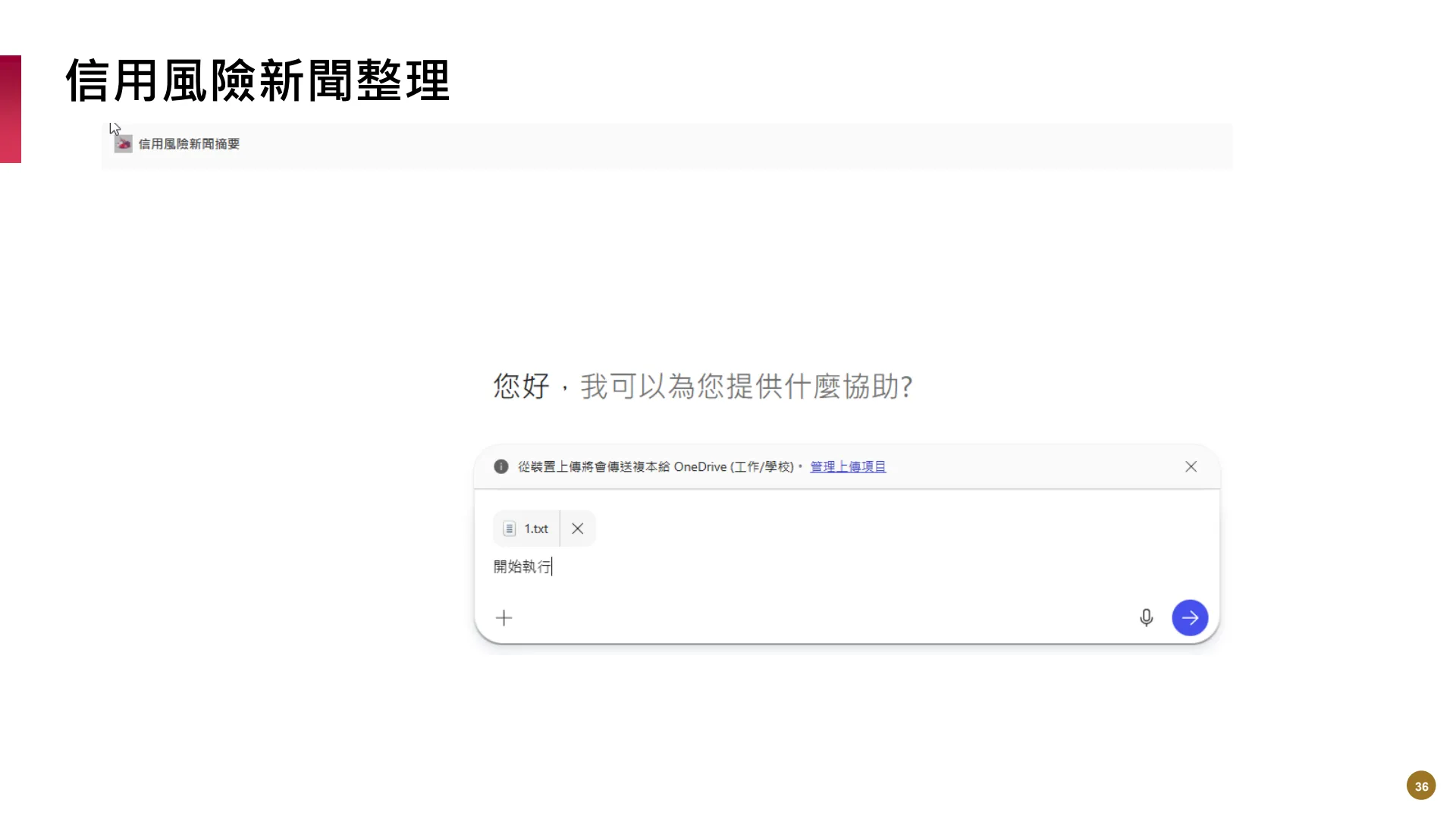
Task: Select the 信用風險新聞摘要 agent title
Action: click(x=189, y=144)
